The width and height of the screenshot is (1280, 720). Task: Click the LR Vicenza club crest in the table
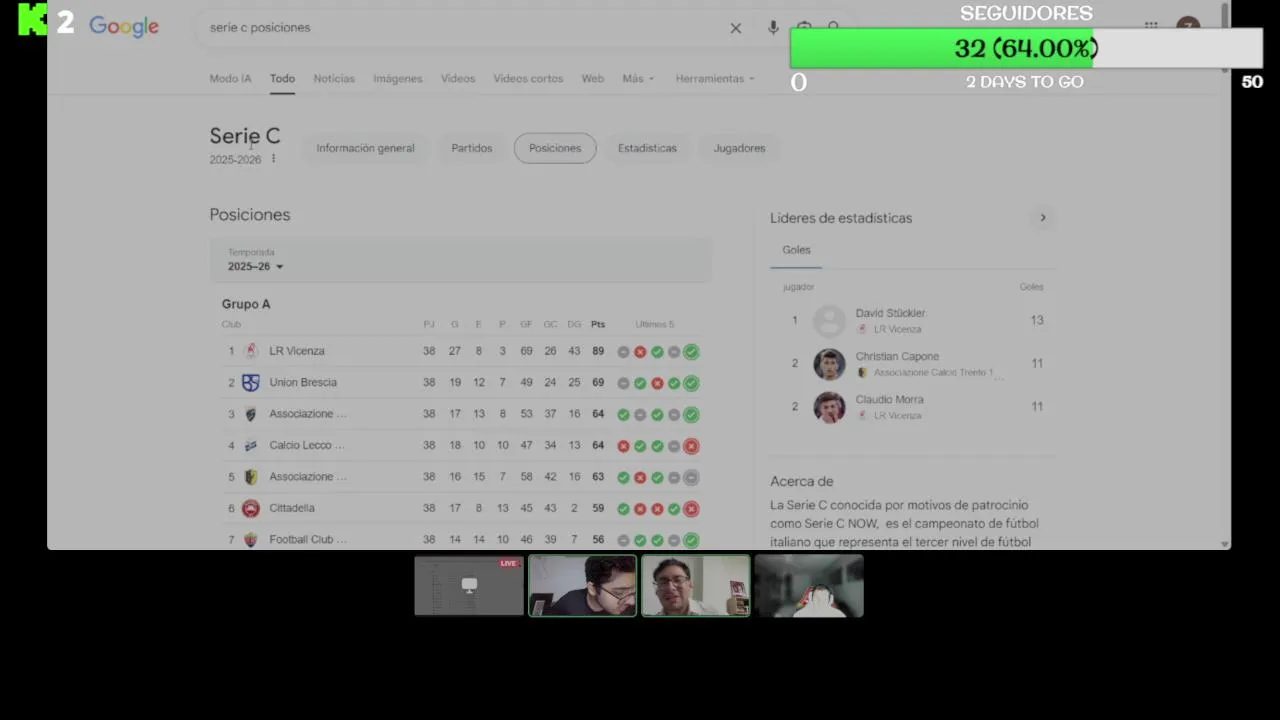(x=251, y=351)
